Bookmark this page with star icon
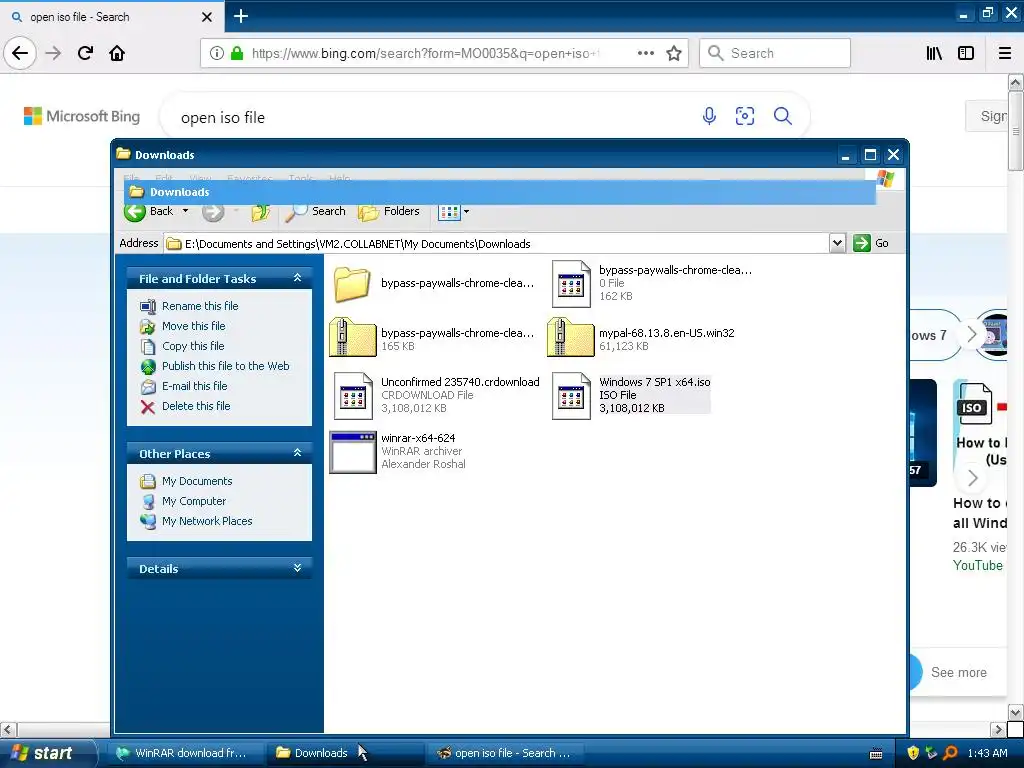 (x=674, y=53)
